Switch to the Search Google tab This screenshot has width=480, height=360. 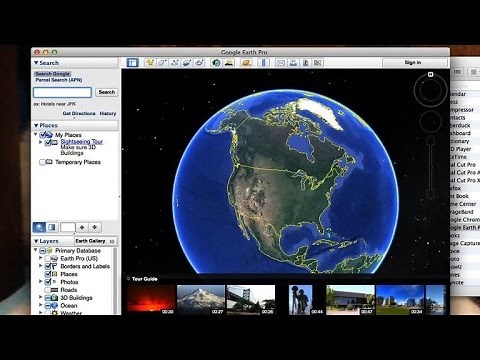coord(52,74)
